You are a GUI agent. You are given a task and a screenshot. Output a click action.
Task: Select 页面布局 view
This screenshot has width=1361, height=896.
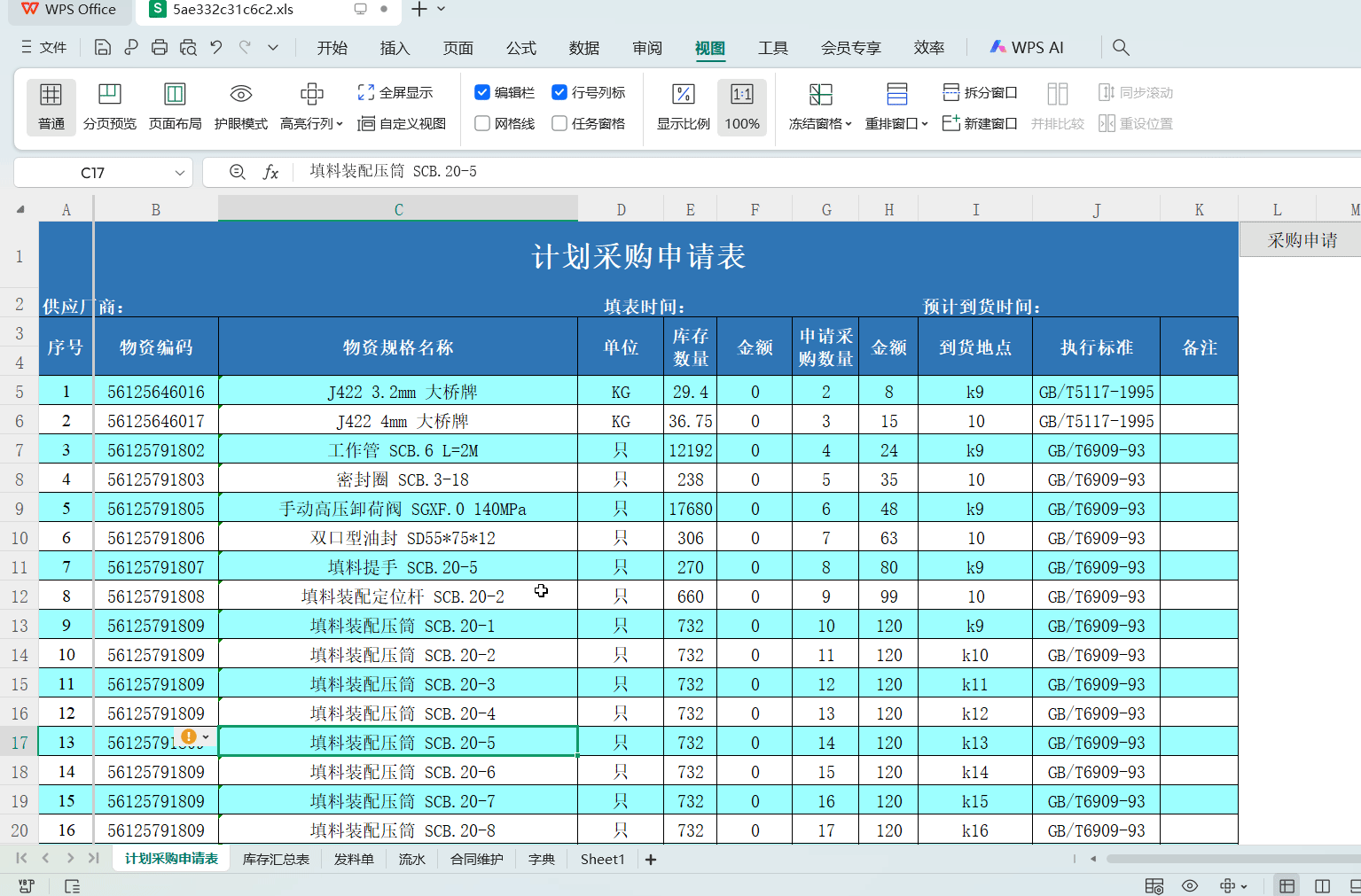pos(175,105)
